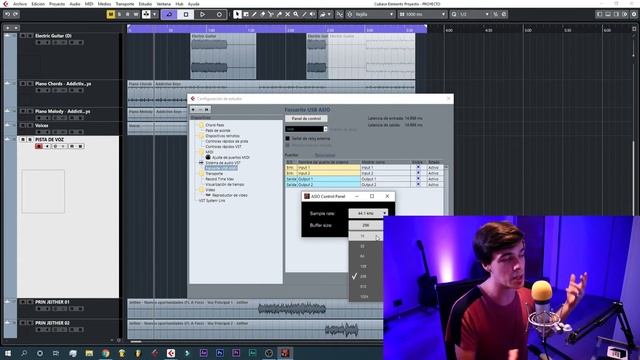Click the first Electric Guitar audio clip
640x360 pixels.
223,56
